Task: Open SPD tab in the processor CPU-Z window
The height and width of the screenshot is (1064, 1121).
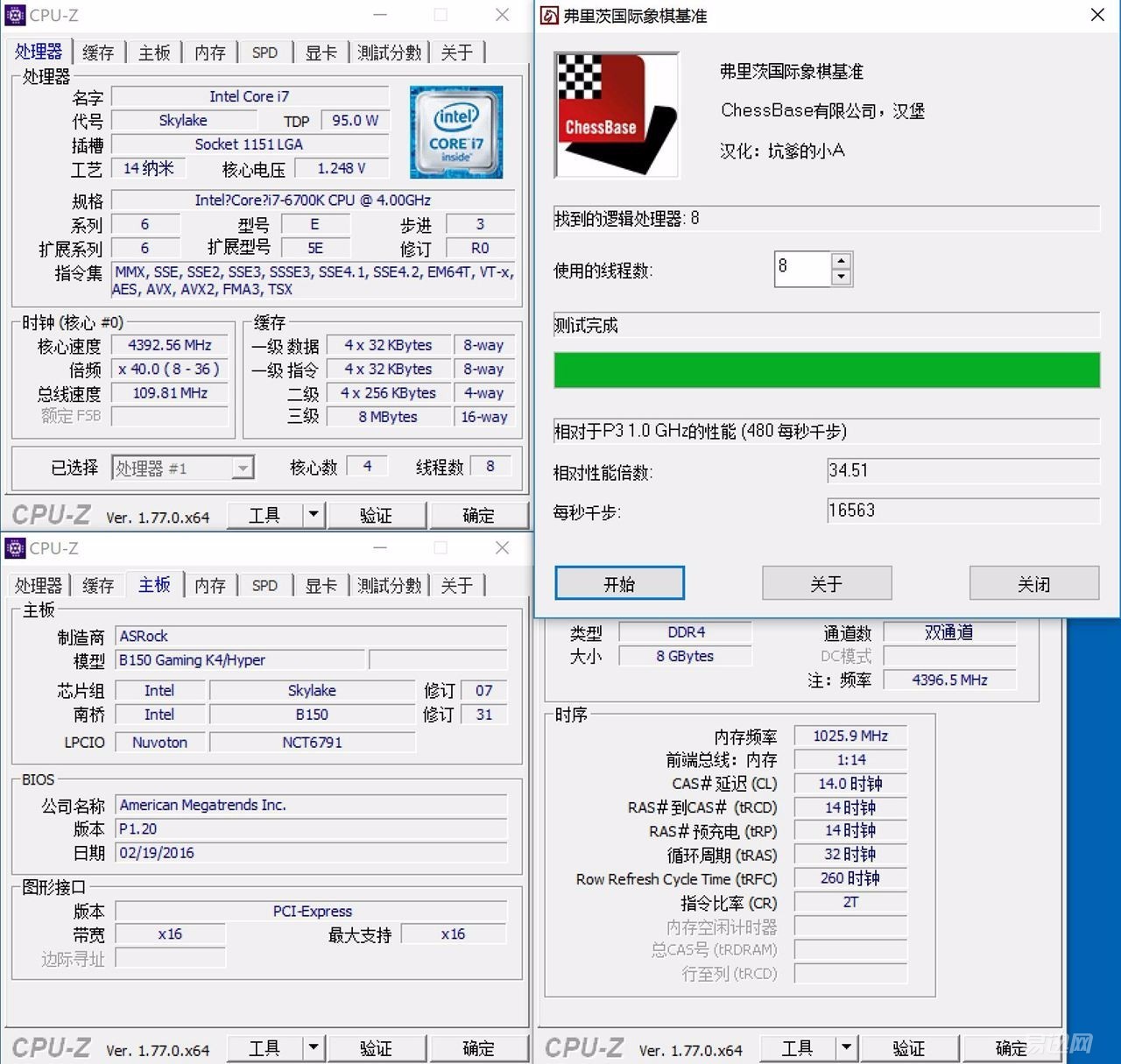Action: 264,53
